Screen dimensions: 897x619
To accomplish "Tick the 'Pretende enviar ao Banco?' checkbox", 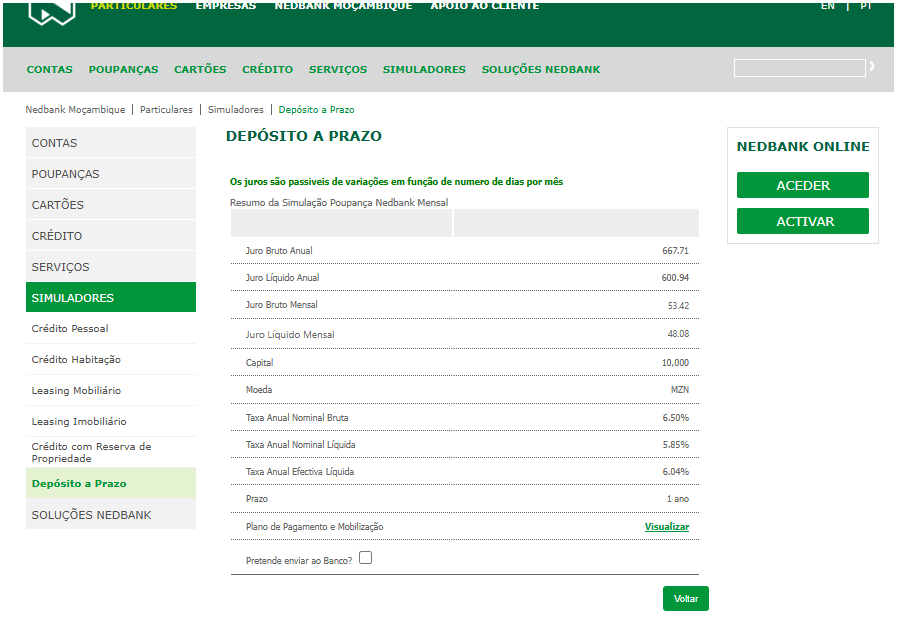I will tap(366, 557).
